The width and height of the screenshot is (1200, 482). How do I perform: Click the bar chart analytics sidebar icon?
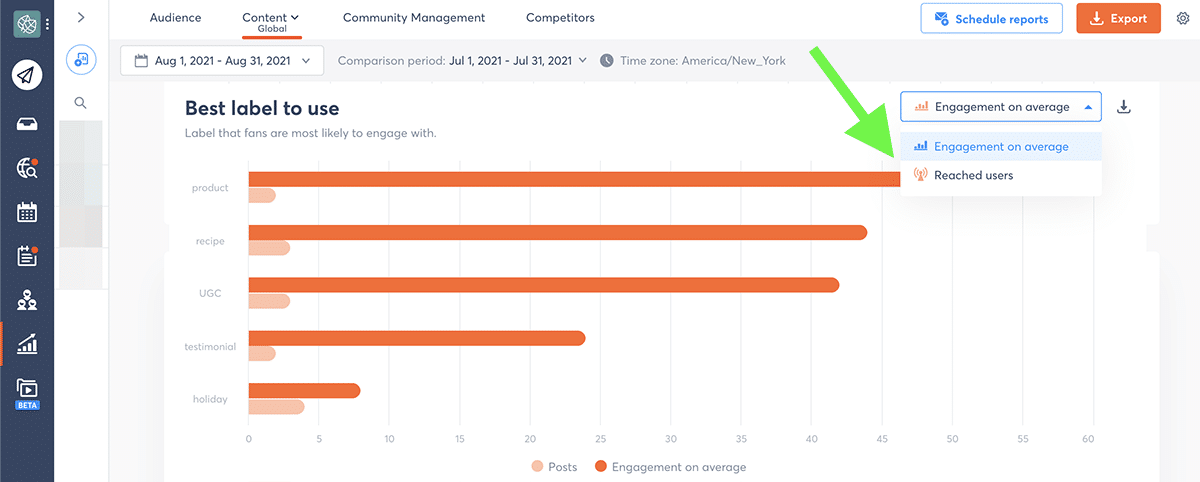(x=27, y=345)
